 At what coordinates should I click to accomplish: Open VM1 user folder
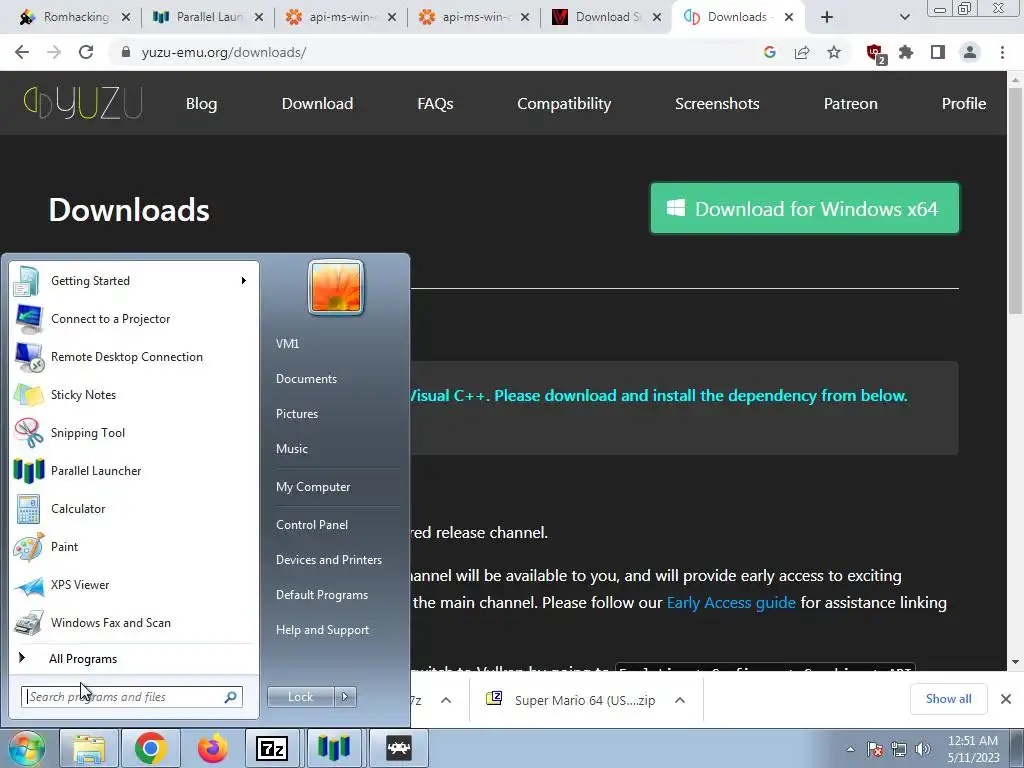click(x=287, y=344)
